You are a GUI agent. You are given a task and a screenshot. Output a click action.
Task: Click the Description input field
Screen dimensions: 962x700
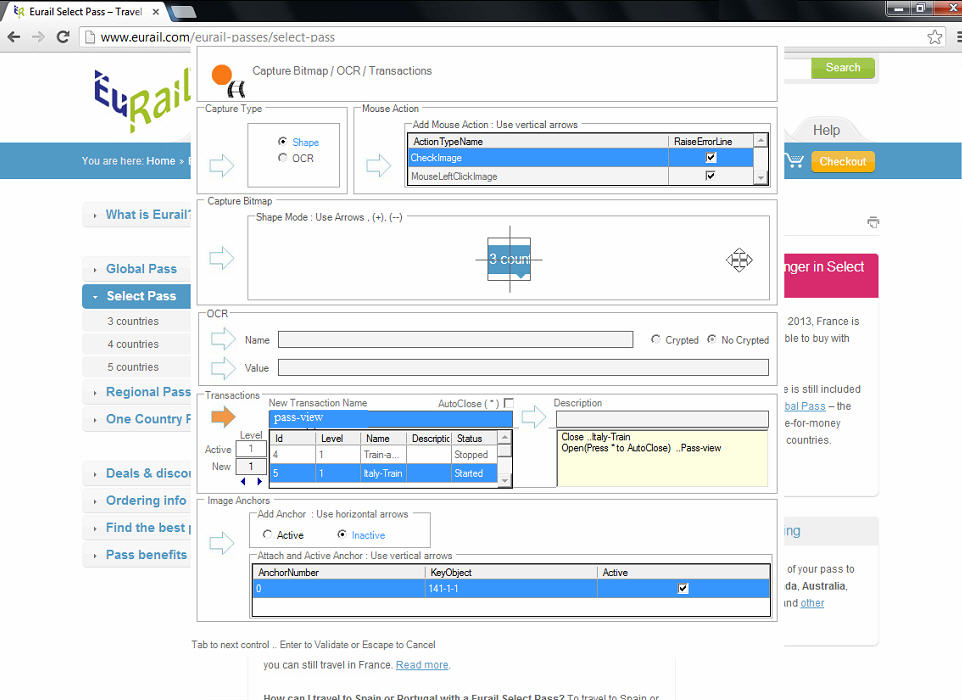662,419
